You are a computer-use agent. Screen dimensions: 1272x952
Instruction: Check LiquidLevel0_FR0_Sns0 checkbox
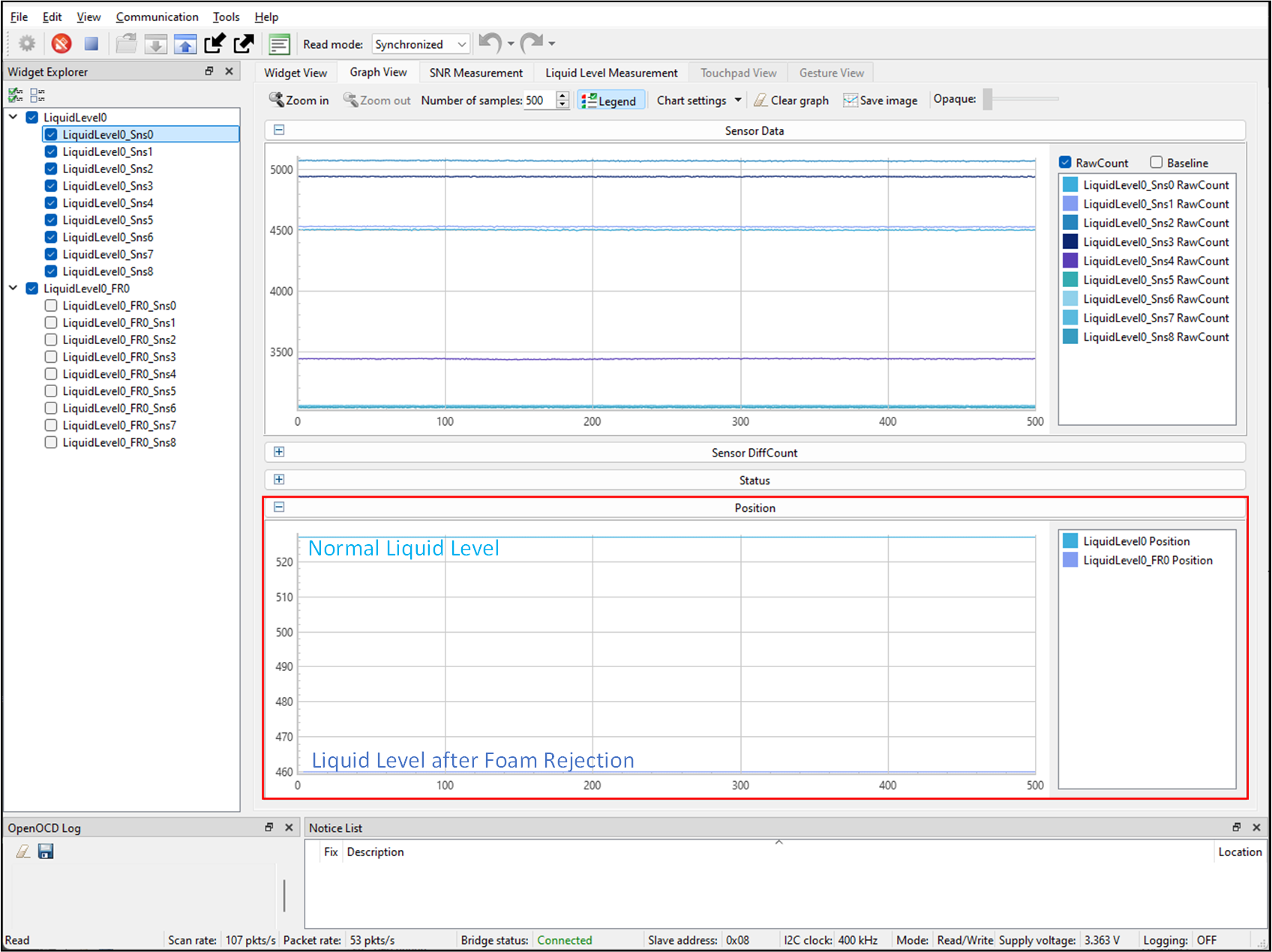tap(51, 306)
